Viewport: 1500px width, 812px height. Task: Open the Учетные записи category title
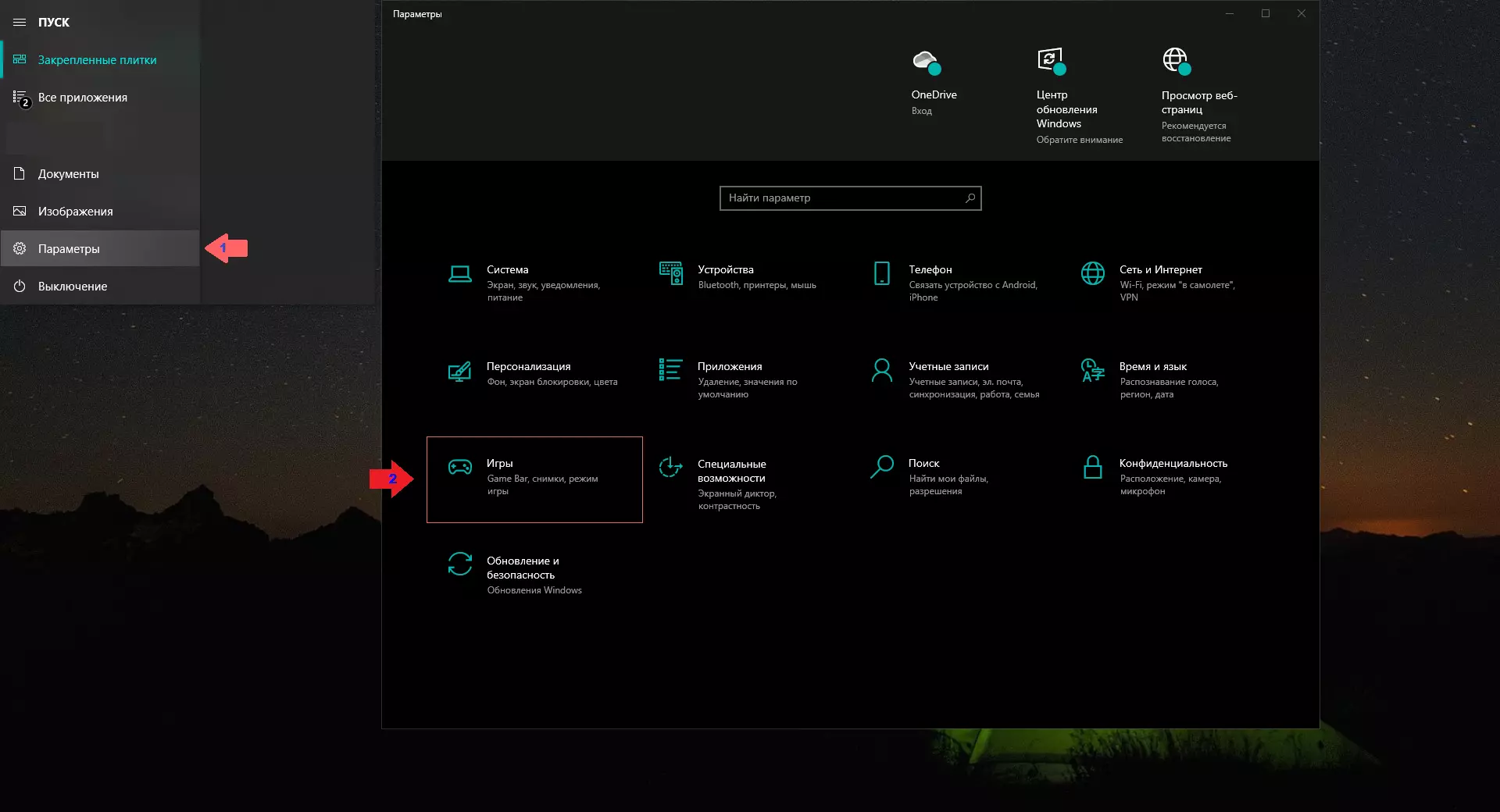pos(948,366)
